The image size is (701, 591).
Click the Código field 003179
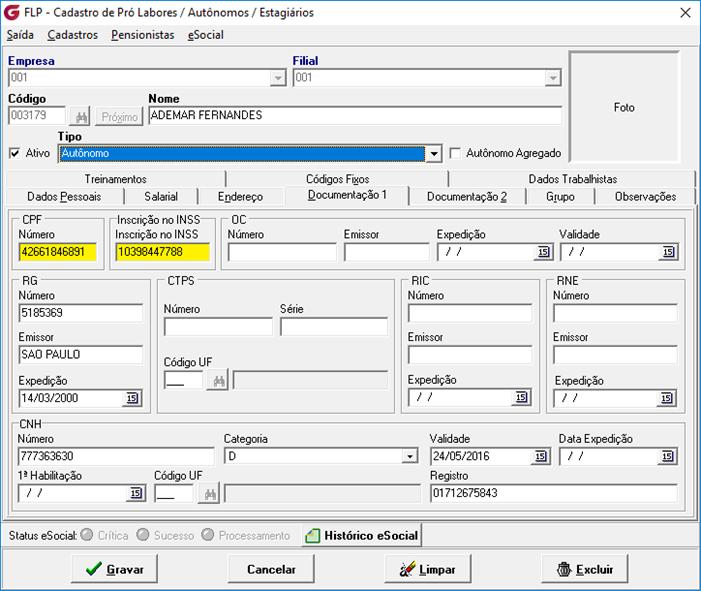[x=37, y=116]
